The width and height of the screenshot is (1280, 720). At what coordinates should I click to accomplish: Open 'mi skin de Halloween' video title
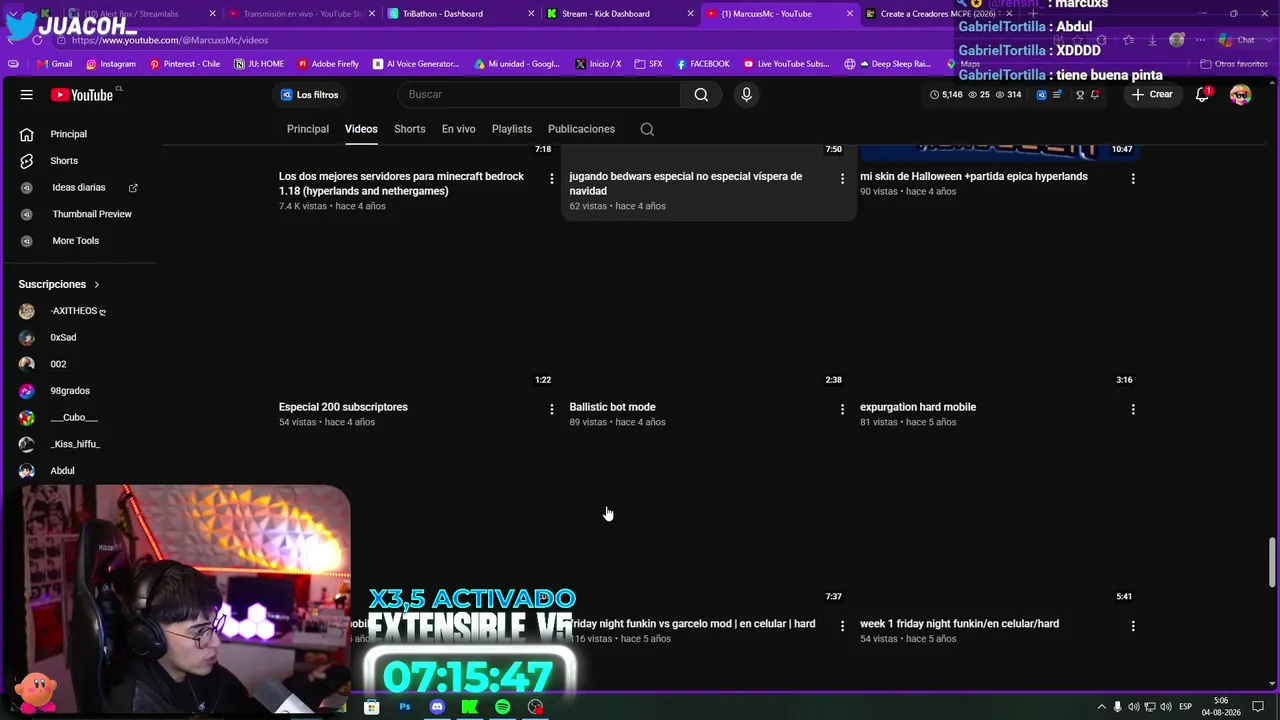(974, 176)
